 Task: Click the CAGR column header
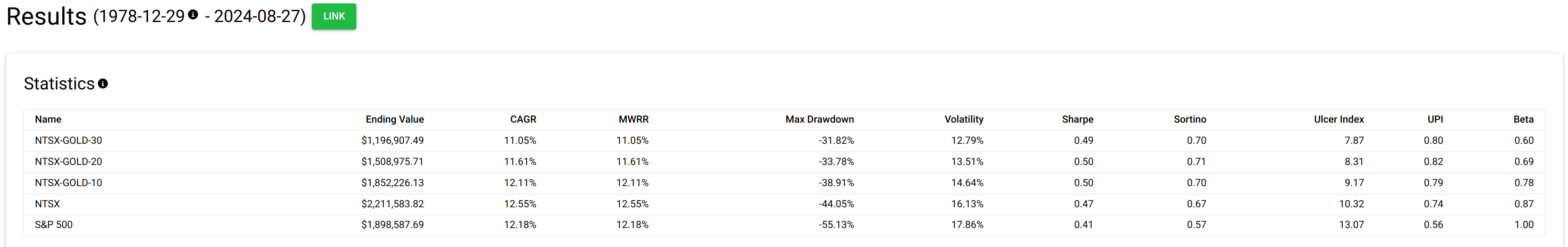click(523, 119)
